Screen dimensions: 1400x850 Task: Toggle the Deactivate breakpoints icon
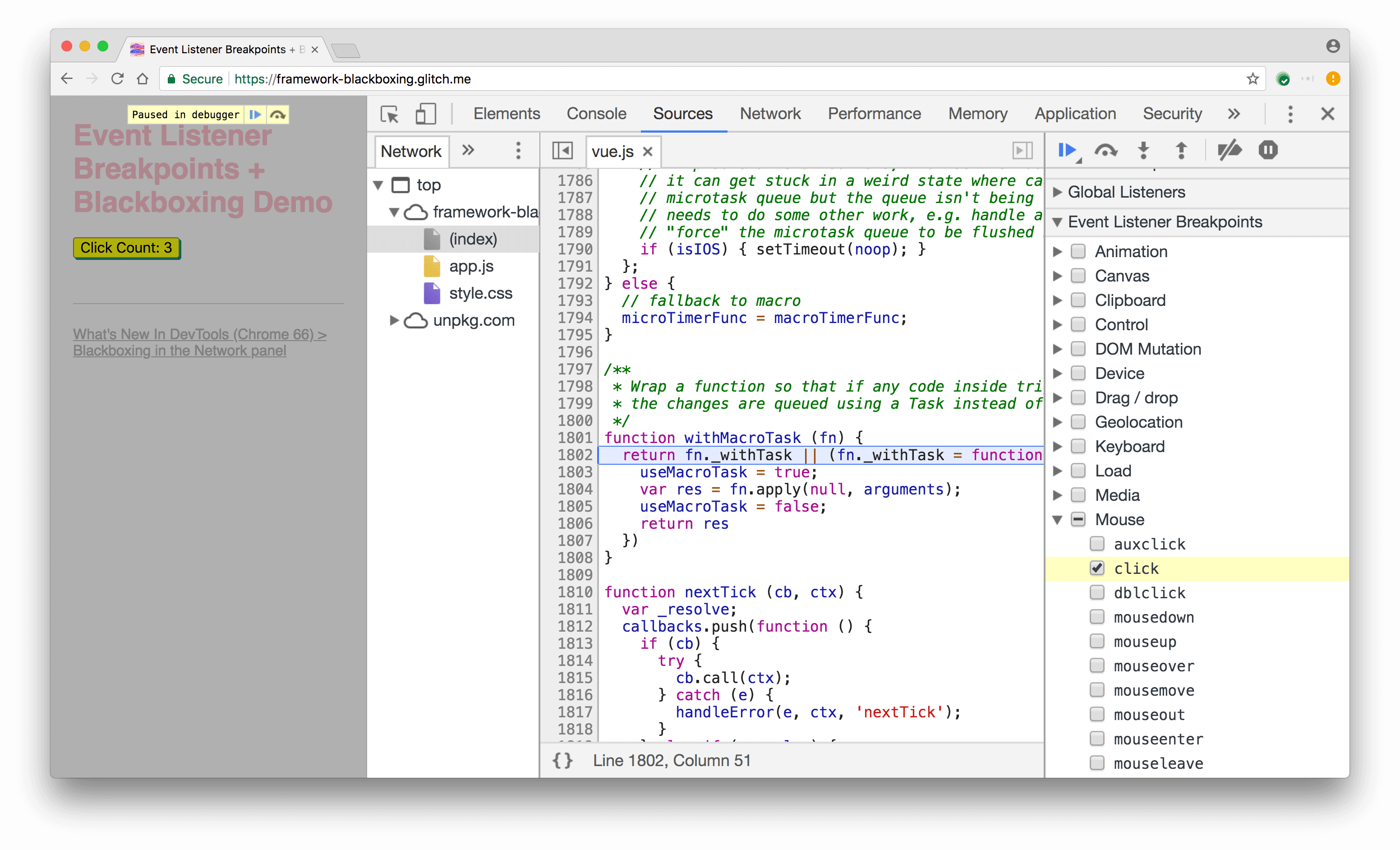(1231, 150)
